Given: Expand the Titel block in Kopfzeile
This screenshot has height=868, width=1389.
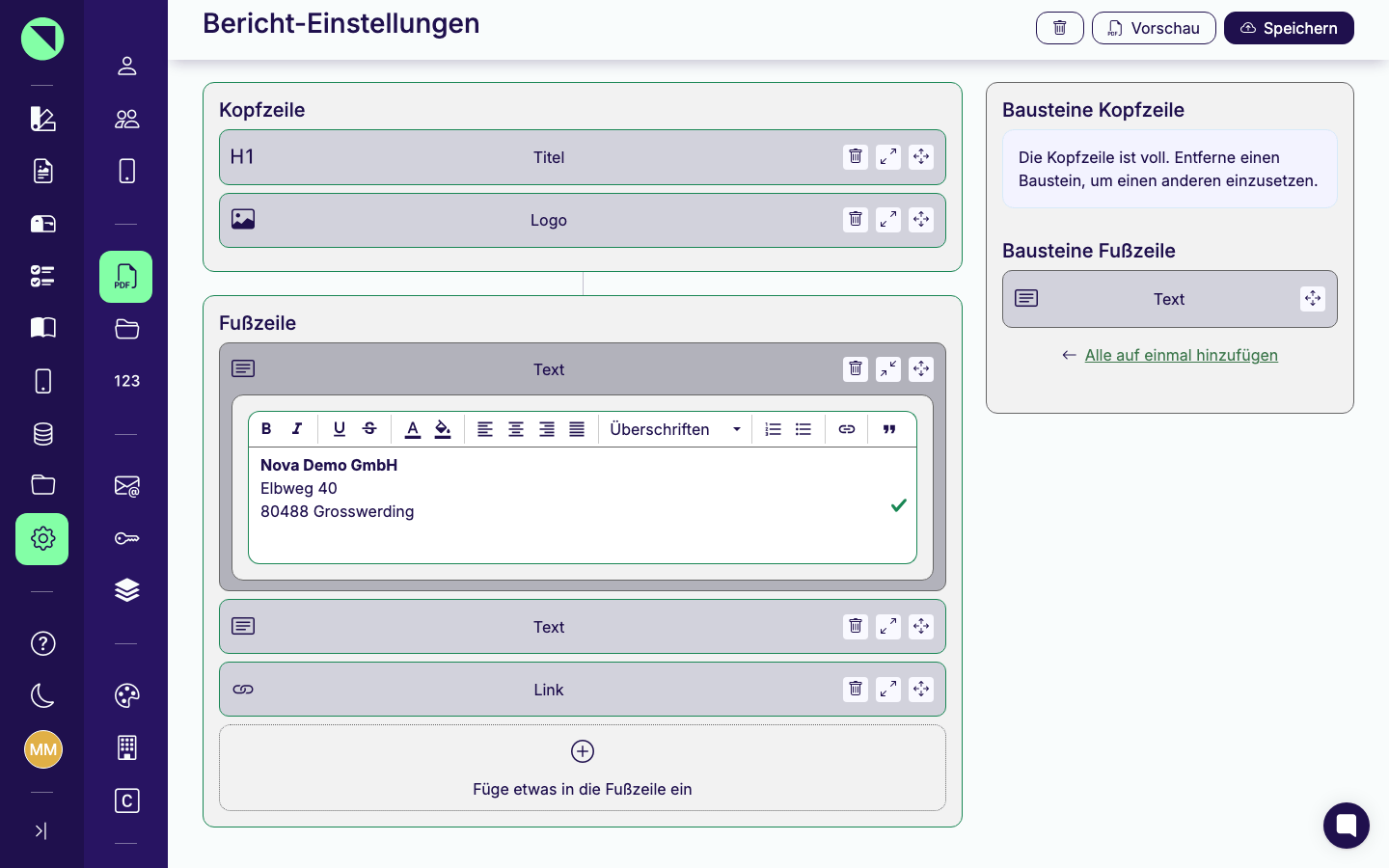Looking at the screenshot, I should pyautogui.click(x=888, y=157).
